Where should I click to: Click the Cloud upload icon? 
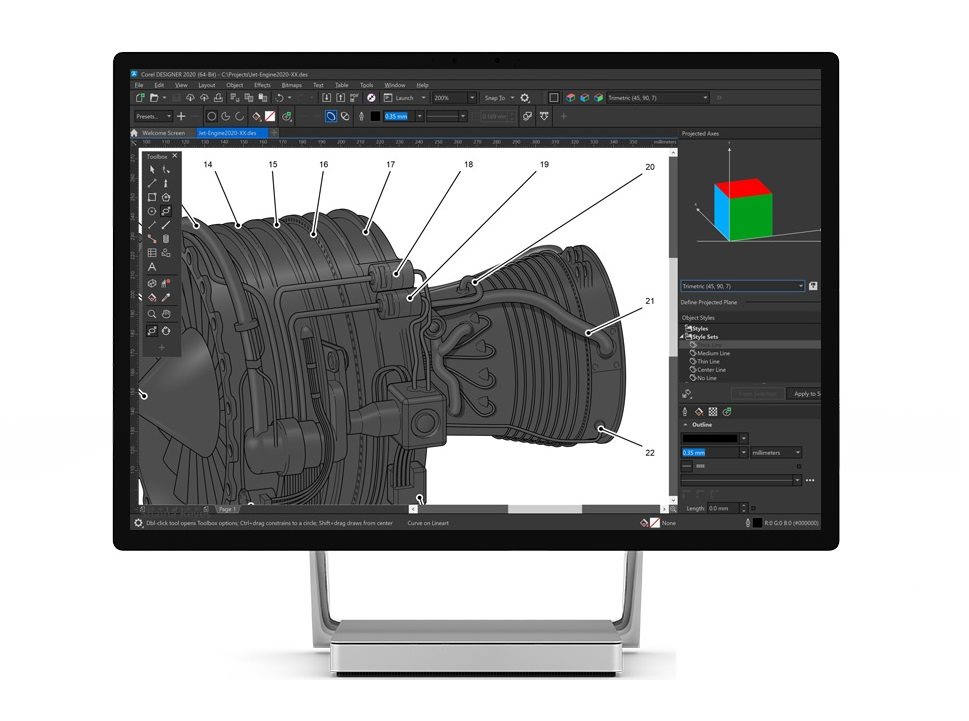[x=204, y=98]
